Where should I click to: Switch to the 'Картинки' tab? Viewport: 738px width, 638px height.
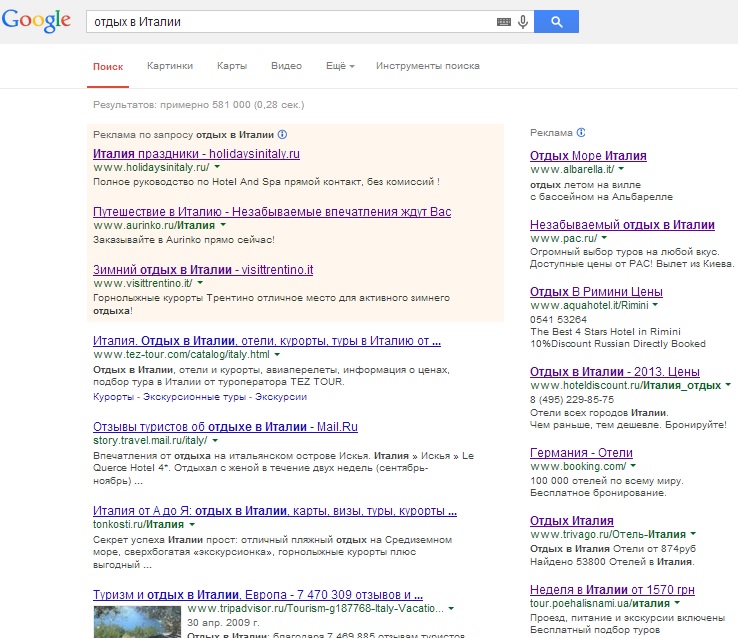click(x=170, y=66)
